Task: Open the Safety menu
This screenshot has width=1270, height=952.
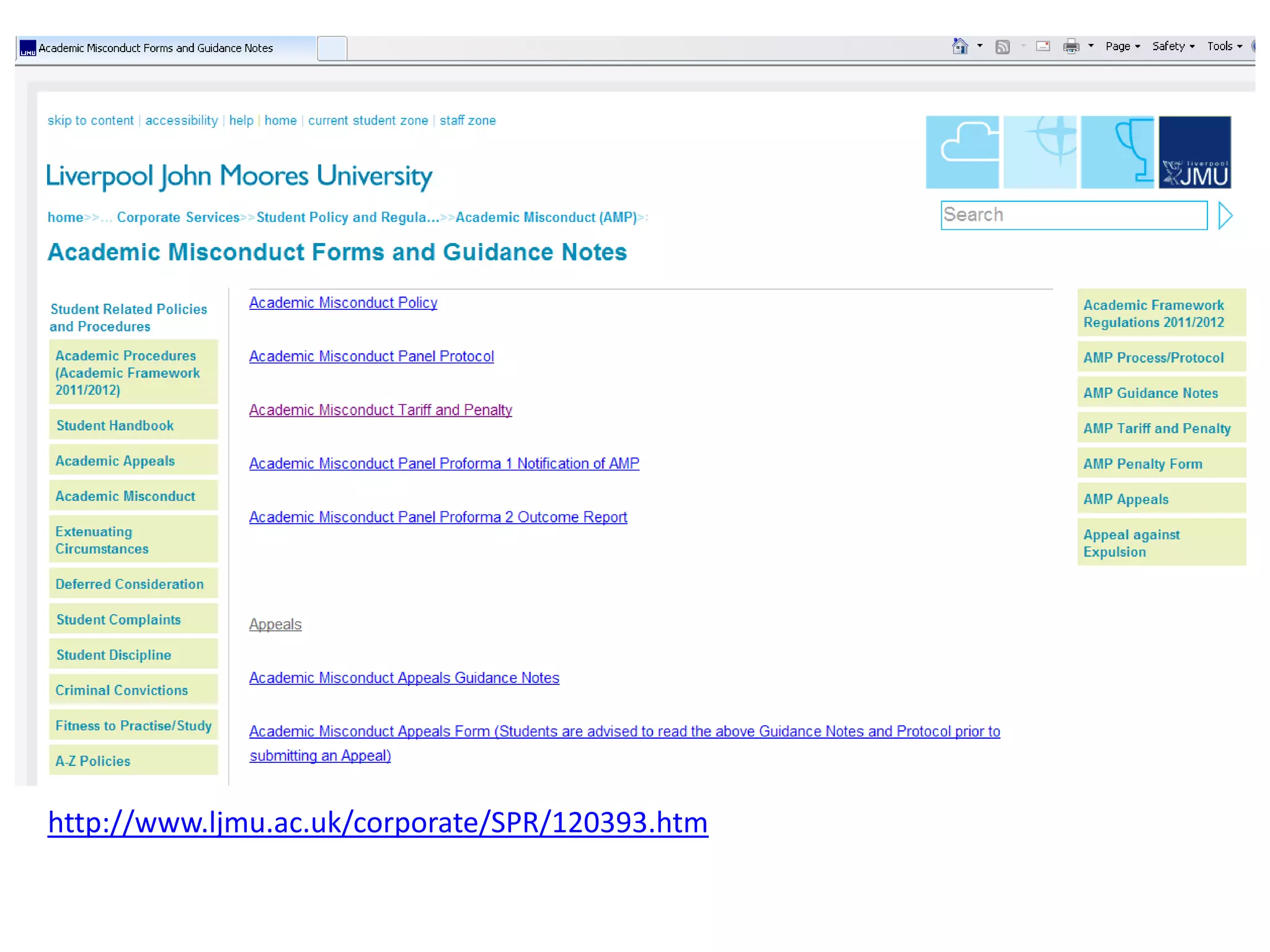Action: coord(1174,46)
